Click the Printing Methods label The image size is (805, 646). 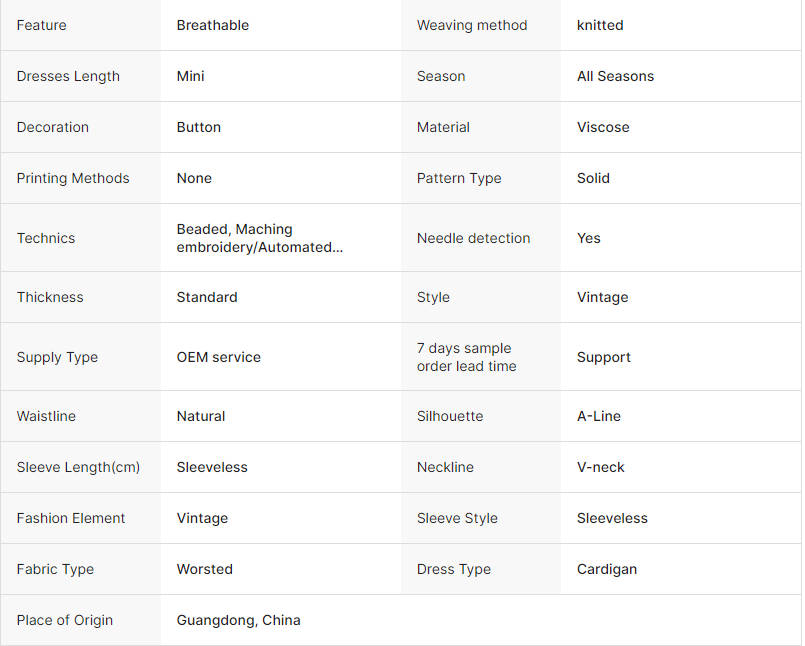(x=73, y=178)
